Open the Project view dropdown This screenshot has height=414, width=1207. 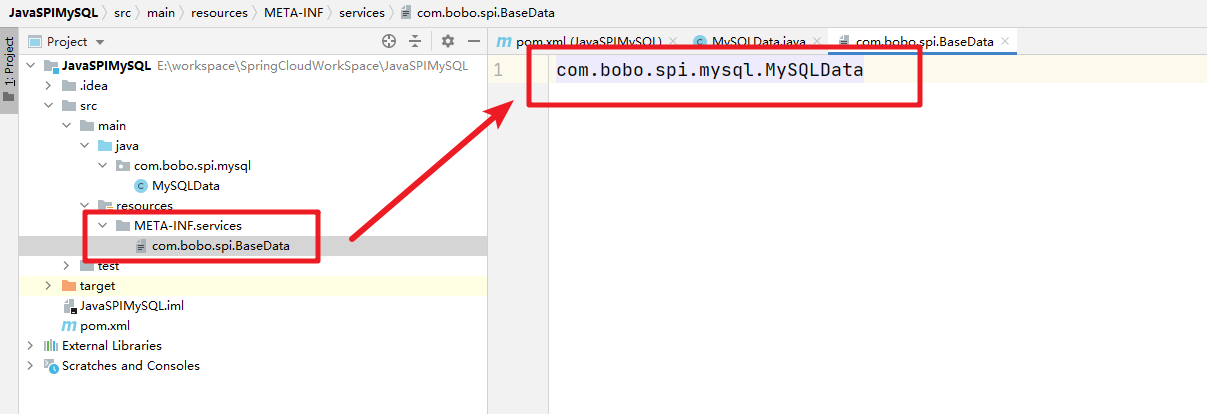(x=100, y=42)
